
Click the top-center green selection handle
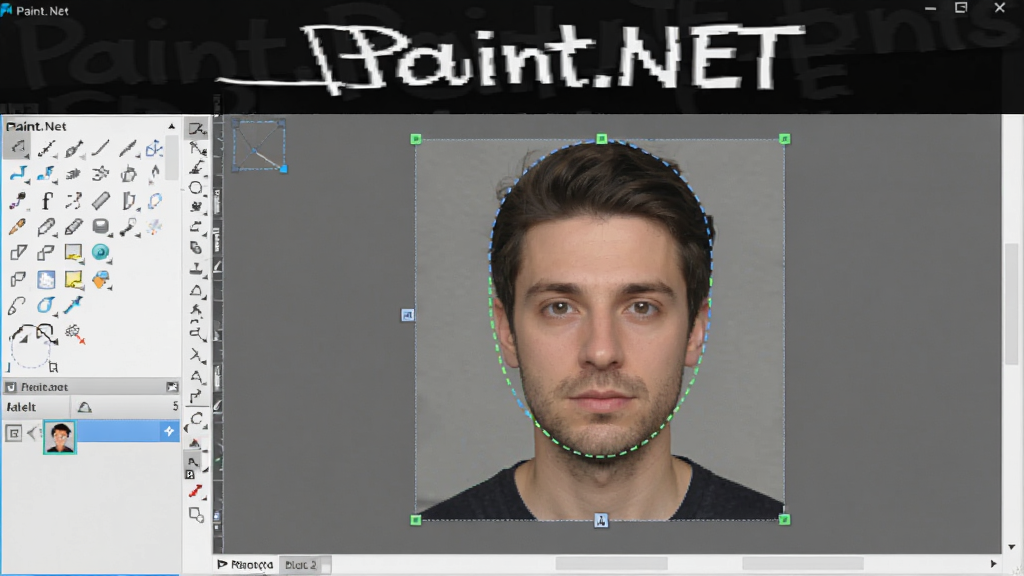[601, 139]
